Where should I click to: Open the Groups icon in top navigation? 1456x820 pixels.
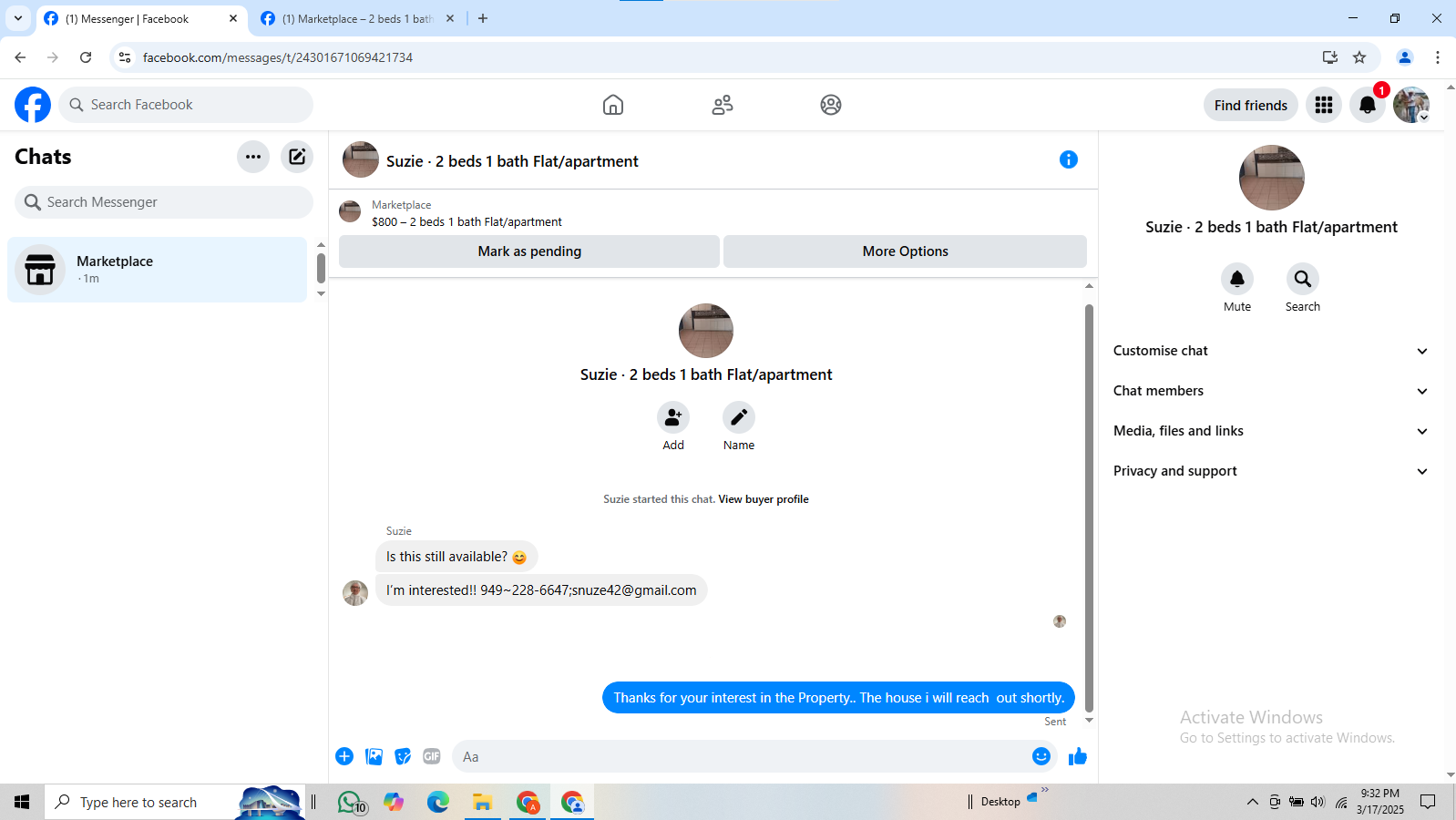[831, 105]
